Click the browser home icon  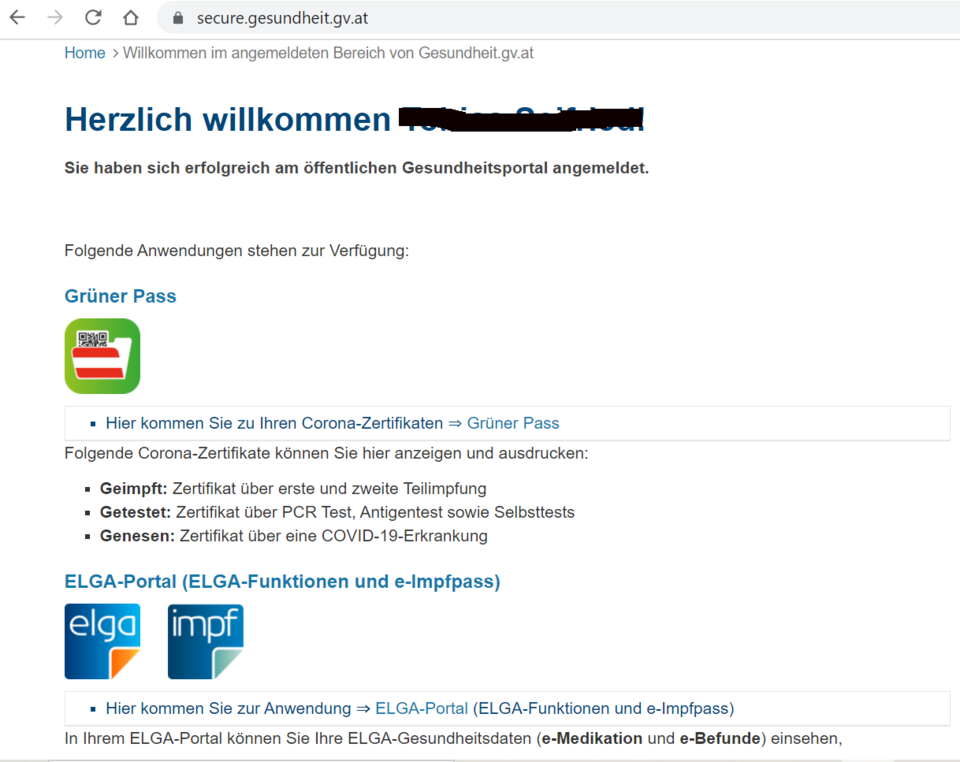tap(130, 17)
